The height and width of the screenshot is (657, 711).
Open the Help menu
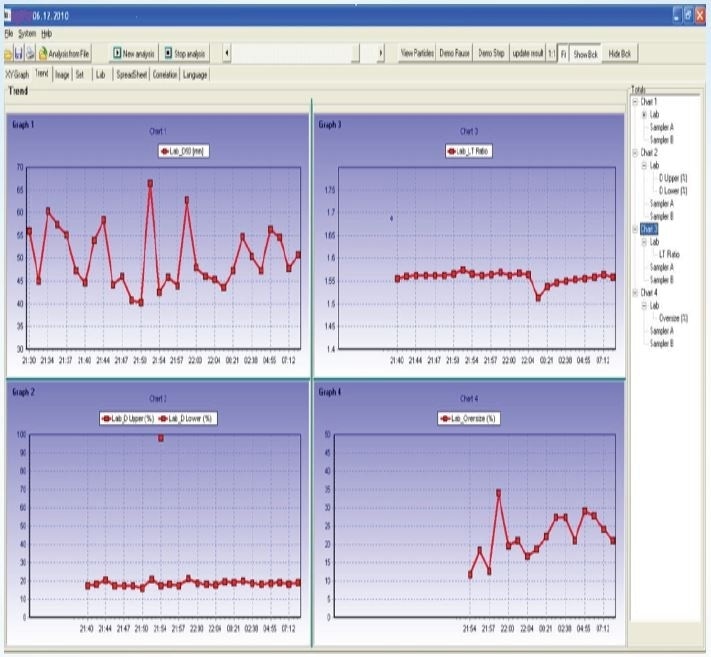tap(46, 34)
